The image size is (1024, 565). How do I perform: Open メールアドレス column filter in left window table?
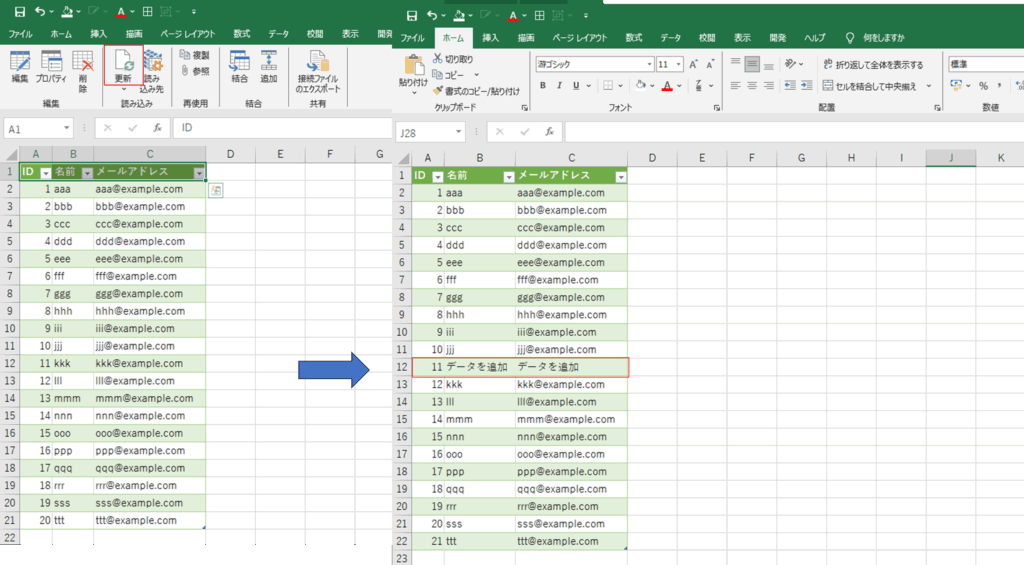point(199,173)
